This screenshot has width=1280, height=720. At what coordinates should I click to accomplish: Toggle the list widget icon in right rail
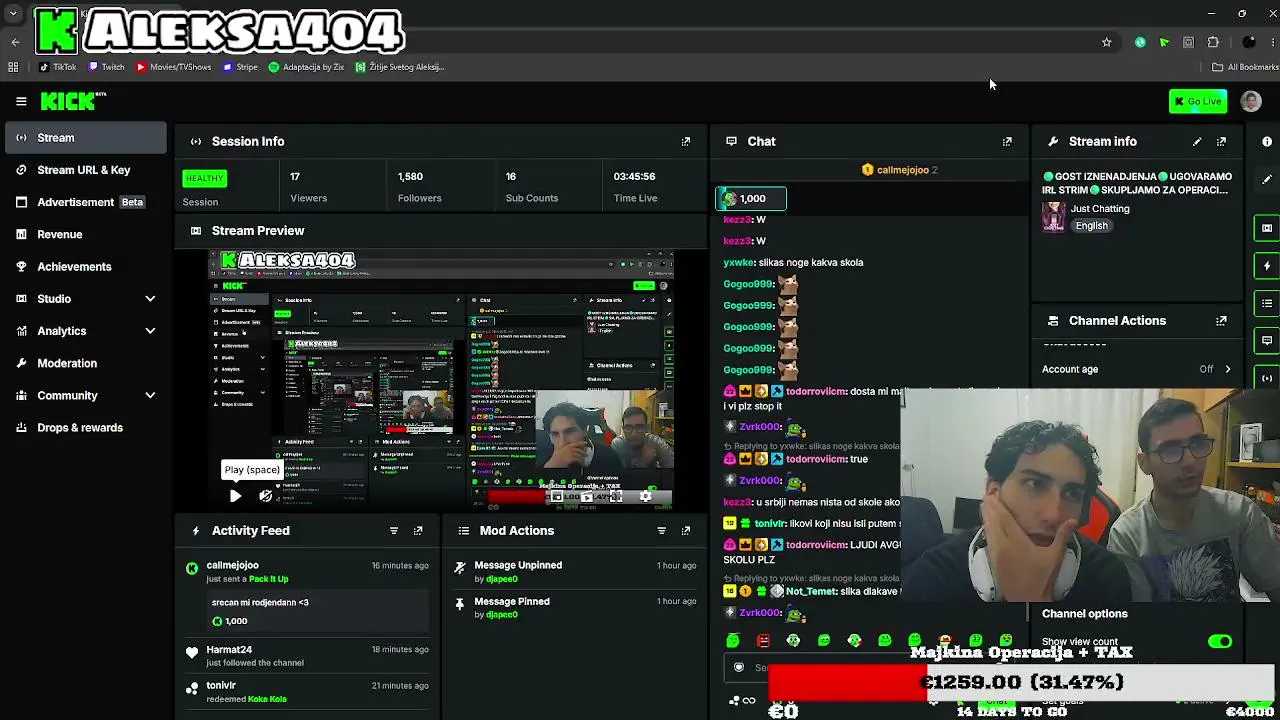point(1267,303)
